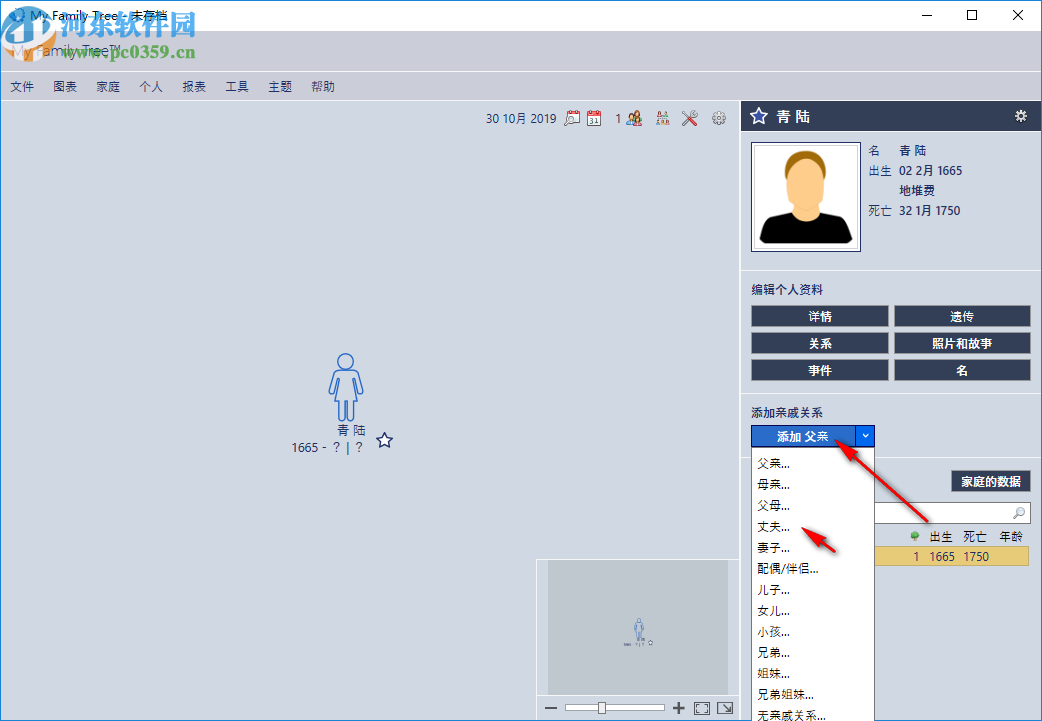This screenshot has width=1042, height=721.
Task: Click the 详情 button
Action: pyautogui.click(x=820, y=316)
